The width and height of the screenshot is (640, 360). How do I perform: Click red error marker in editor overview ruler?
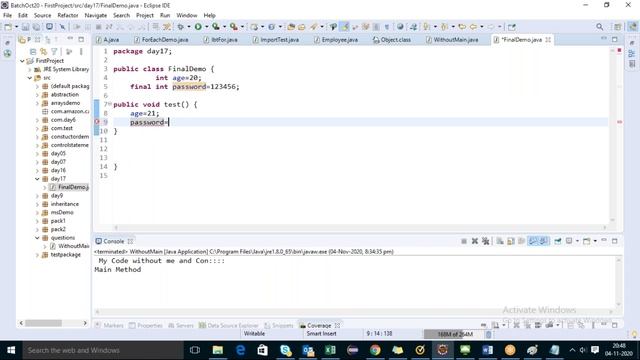click(619, 122)
